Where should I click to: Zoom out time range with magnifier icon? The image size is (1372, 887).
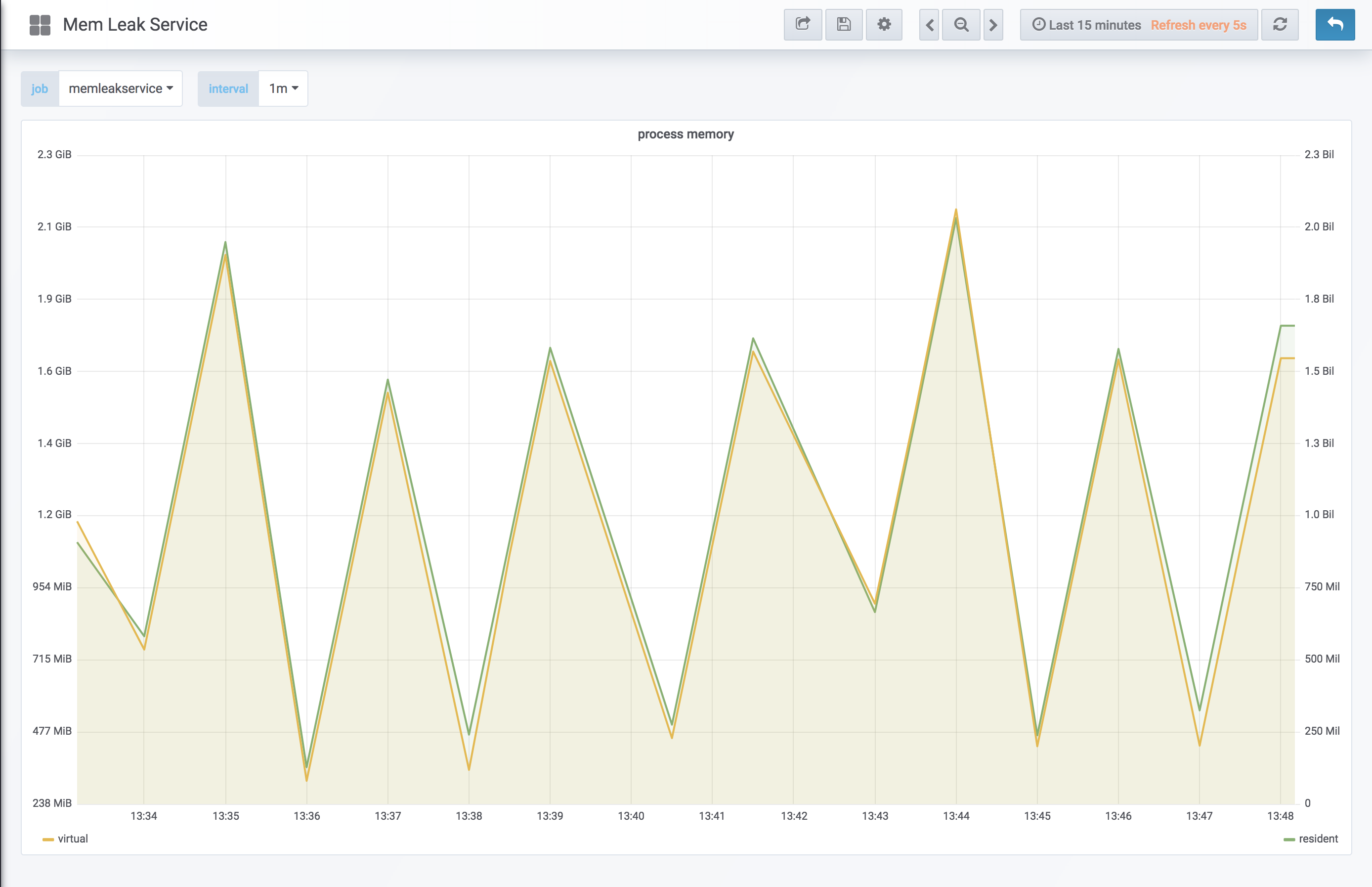[961, 25]
